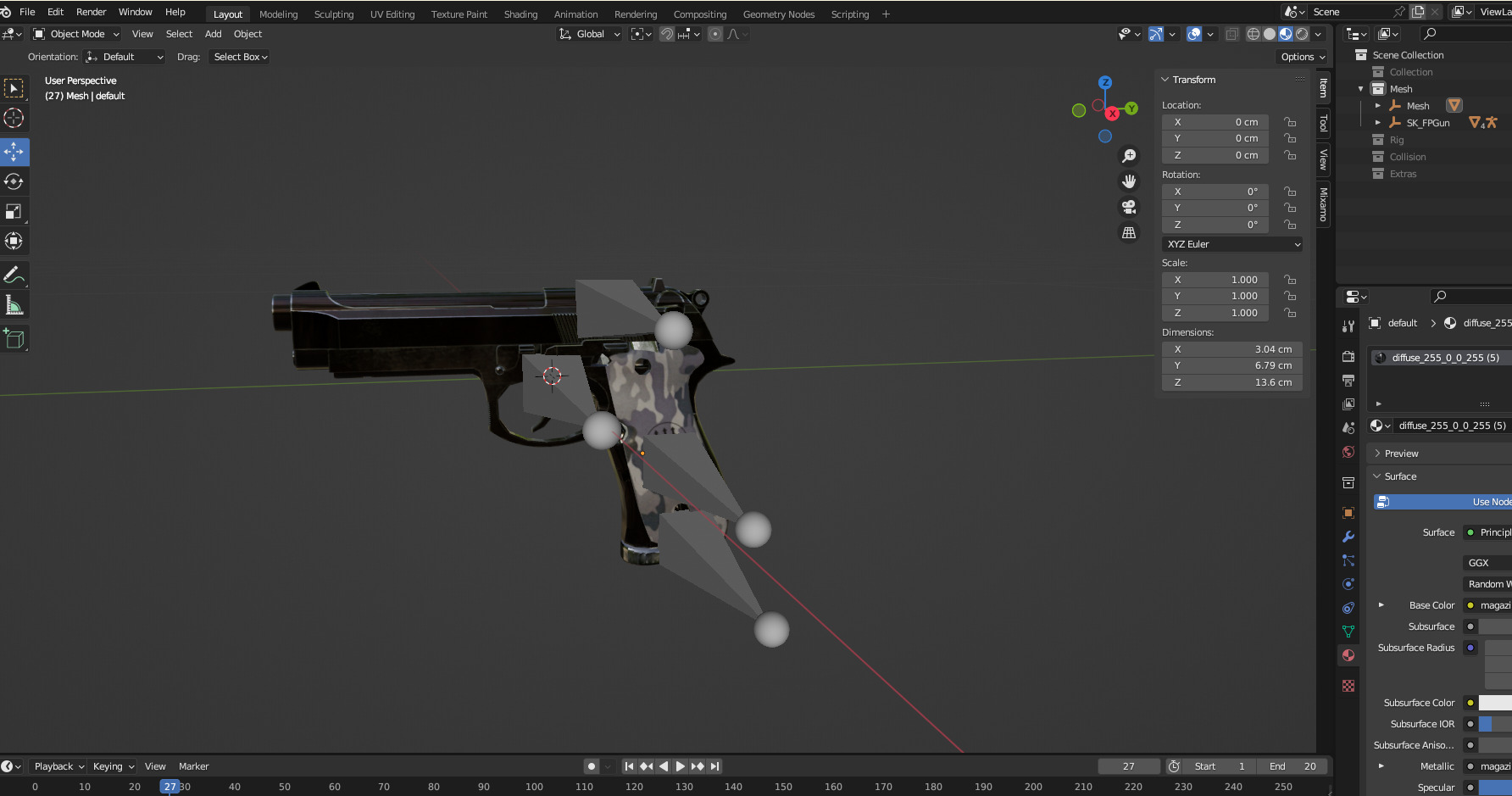Open the World properties tab icon
This screenshot has height=796, width=1512.
tap(1348, 452)
